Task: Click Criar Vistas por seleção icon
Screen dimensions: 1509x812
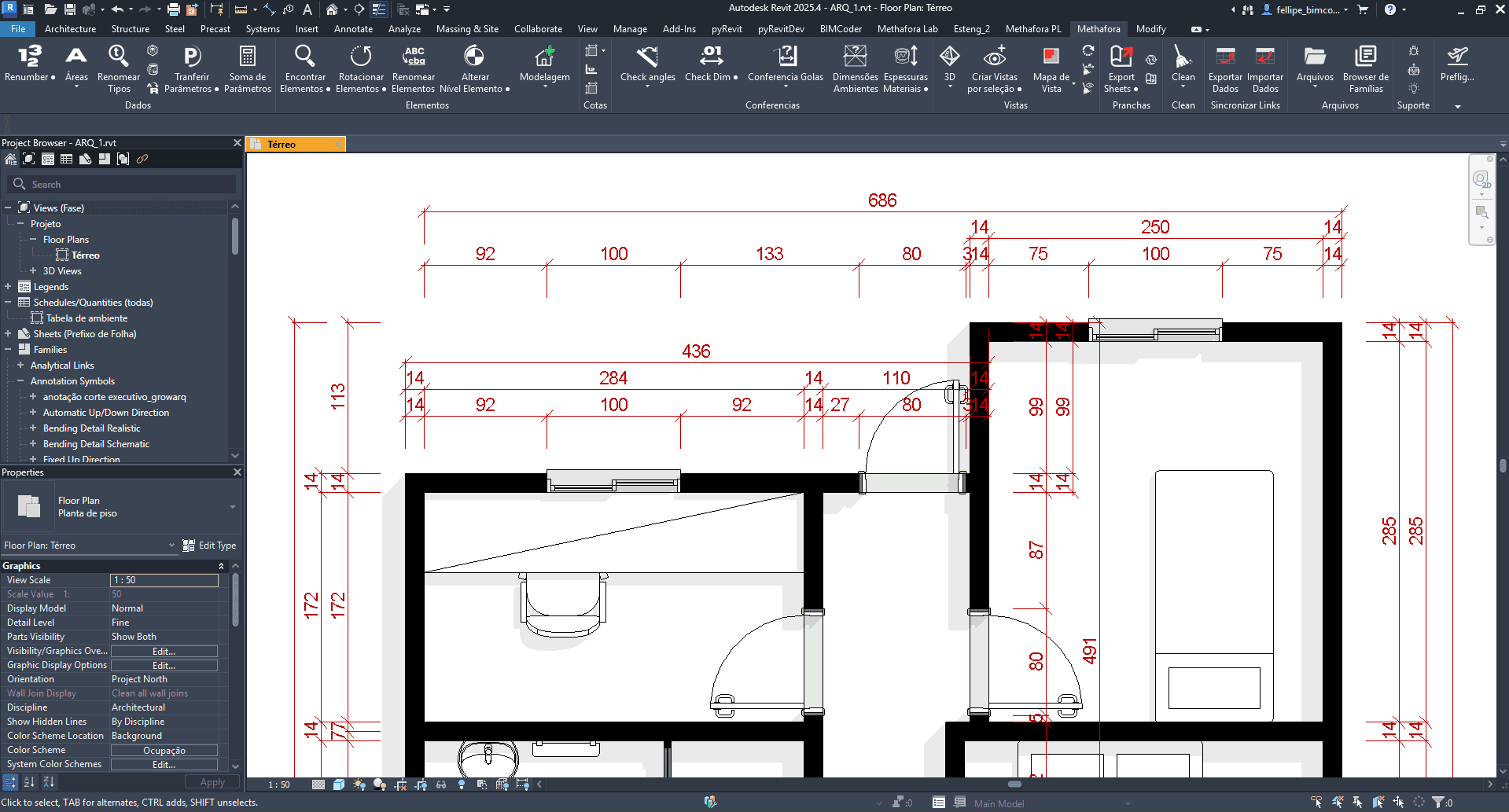Action: pyautogui.click(x=995, y=57)
